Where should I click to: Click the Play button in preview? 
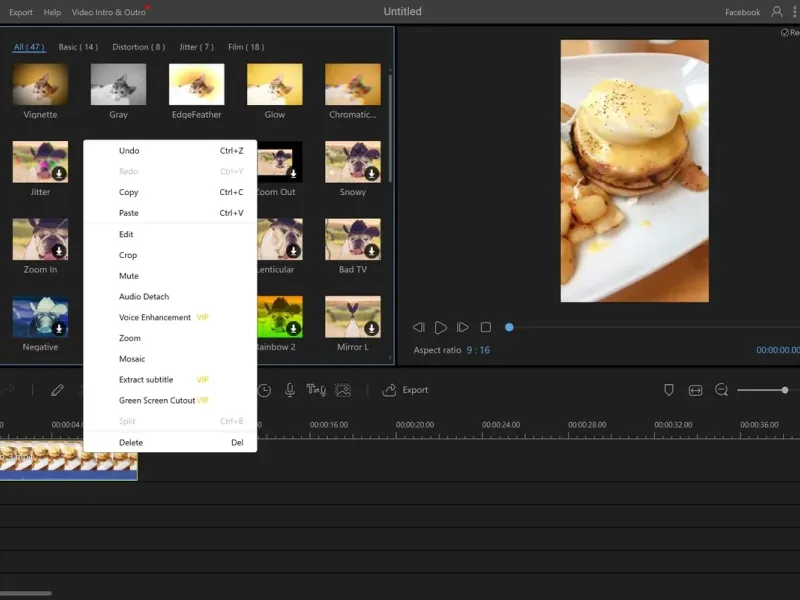click(441, 327)
